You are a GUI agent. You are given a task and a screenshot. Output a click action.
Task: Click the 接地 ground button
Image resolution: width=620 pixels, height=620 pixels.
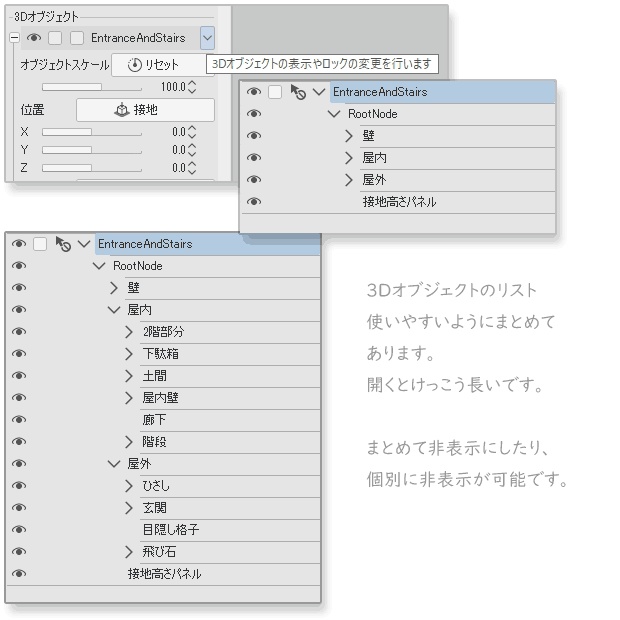(x=145, y=110)
